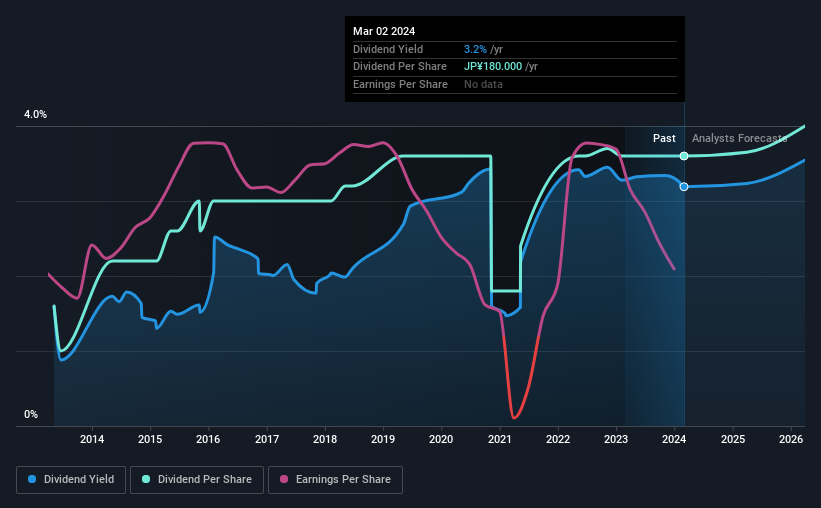Viewport: 821px width, 508px height.
Task: Click the 2022 x-axis label
Action: 558,439
